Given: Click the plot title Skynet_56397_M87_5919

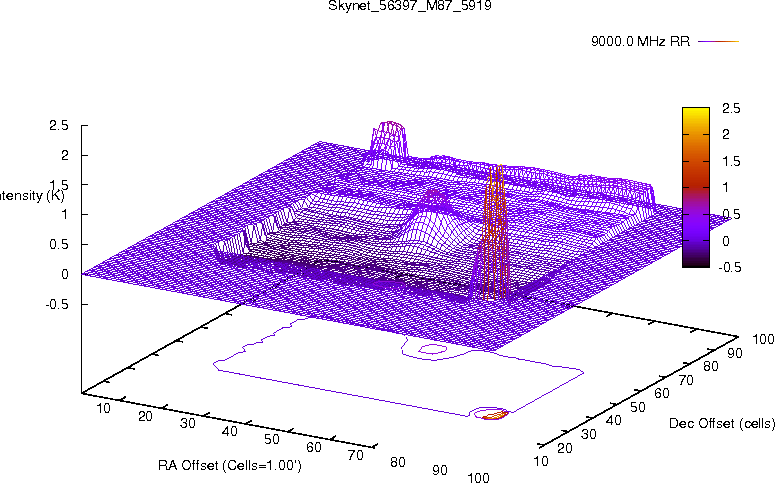Looking at the screenshot, I should click(410, 6).
